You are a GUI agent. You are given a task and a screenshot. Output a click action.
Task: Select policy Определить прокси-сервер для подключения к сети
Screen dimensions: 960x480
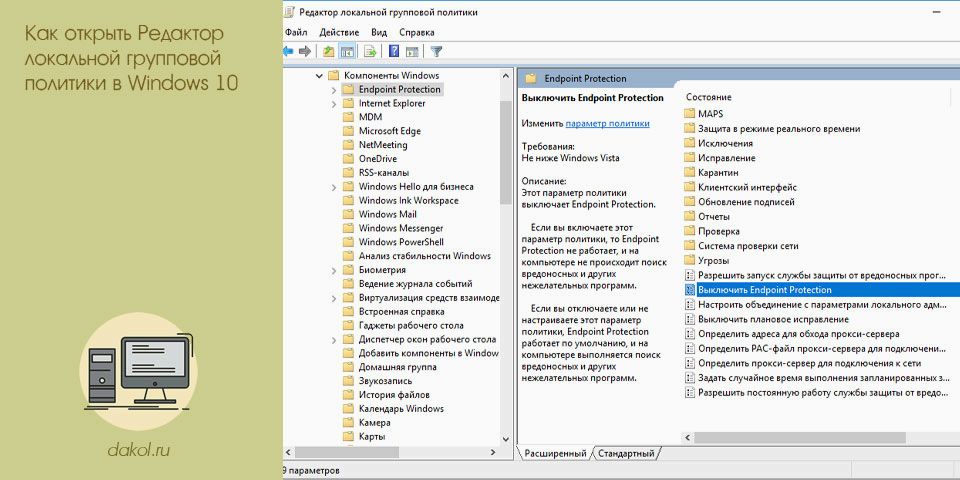point(809,363)
